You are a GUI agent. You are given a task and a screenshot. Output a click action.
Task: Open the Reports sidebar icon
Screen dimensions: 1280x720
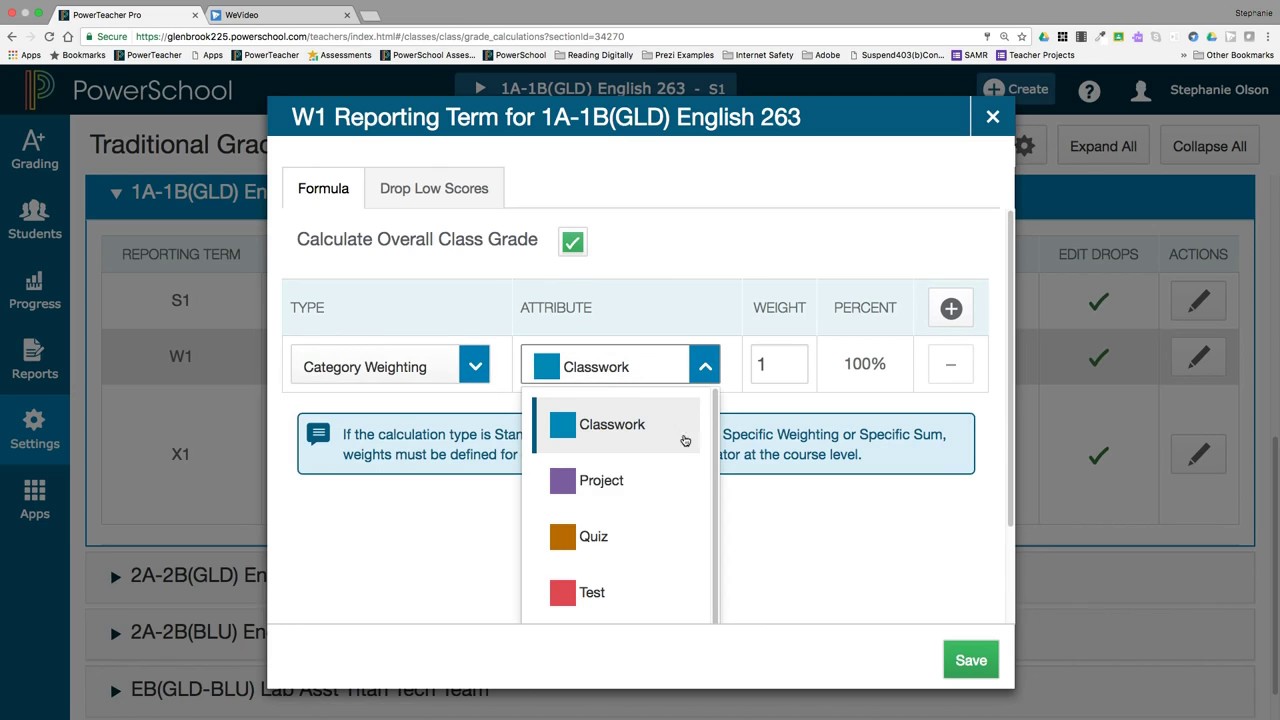(34, 360)
